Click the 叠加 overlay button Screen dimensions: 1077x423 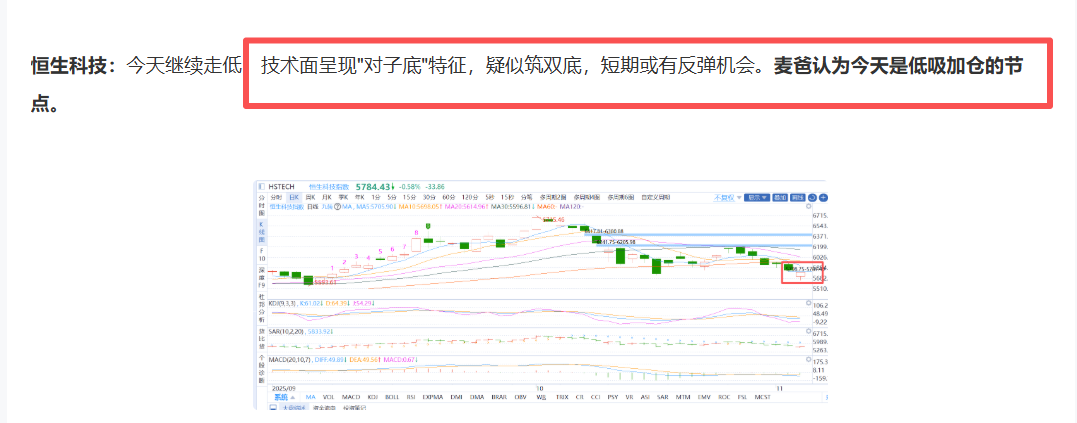point(780,198)
